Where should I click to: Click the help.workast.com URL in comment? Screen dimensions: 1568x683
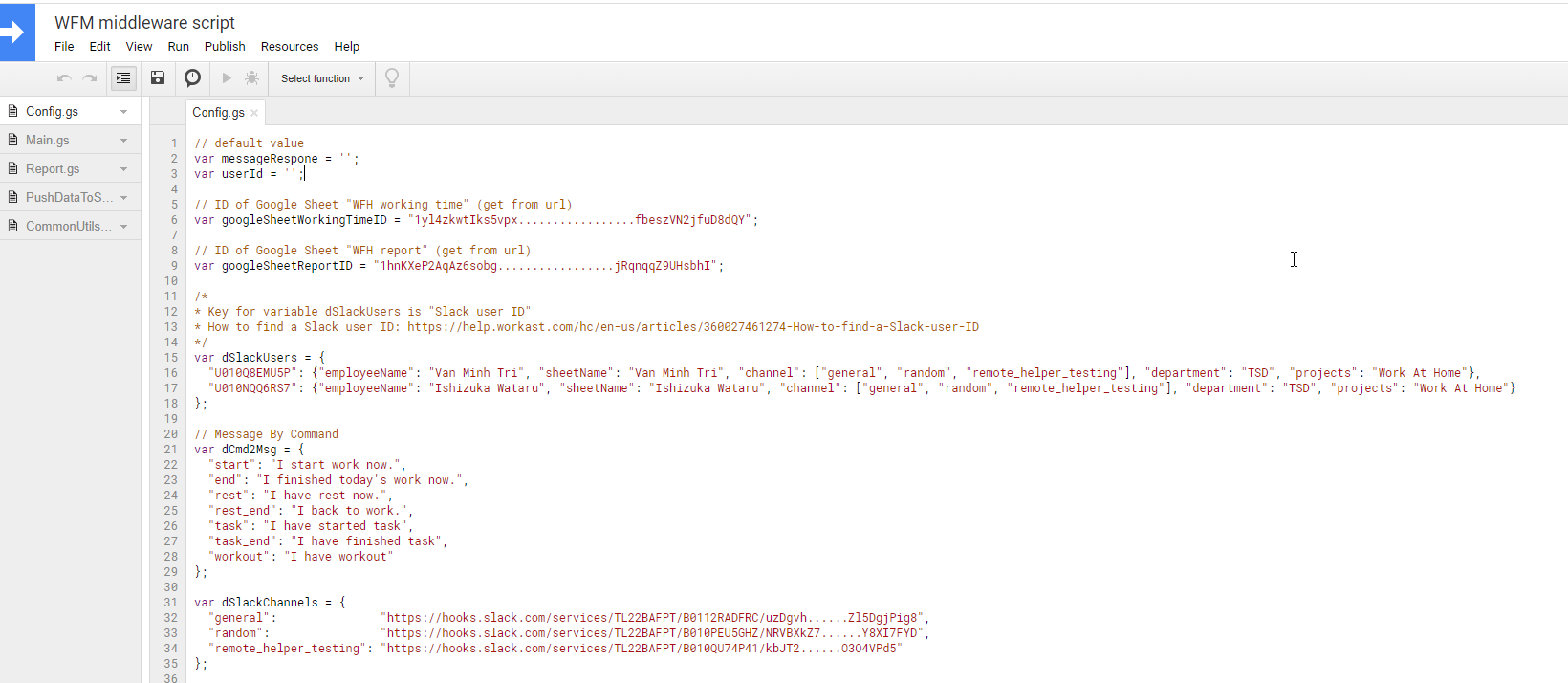click(x=693, y=327)
